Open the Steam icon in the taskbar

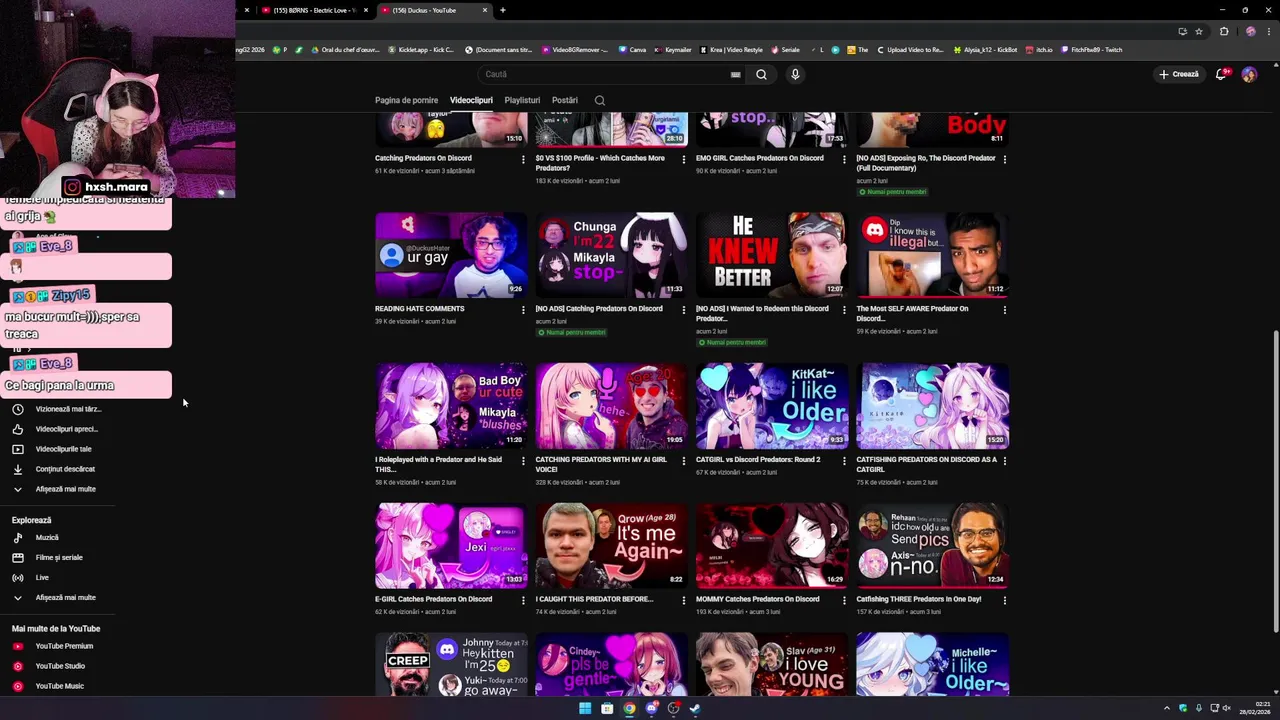695,709
